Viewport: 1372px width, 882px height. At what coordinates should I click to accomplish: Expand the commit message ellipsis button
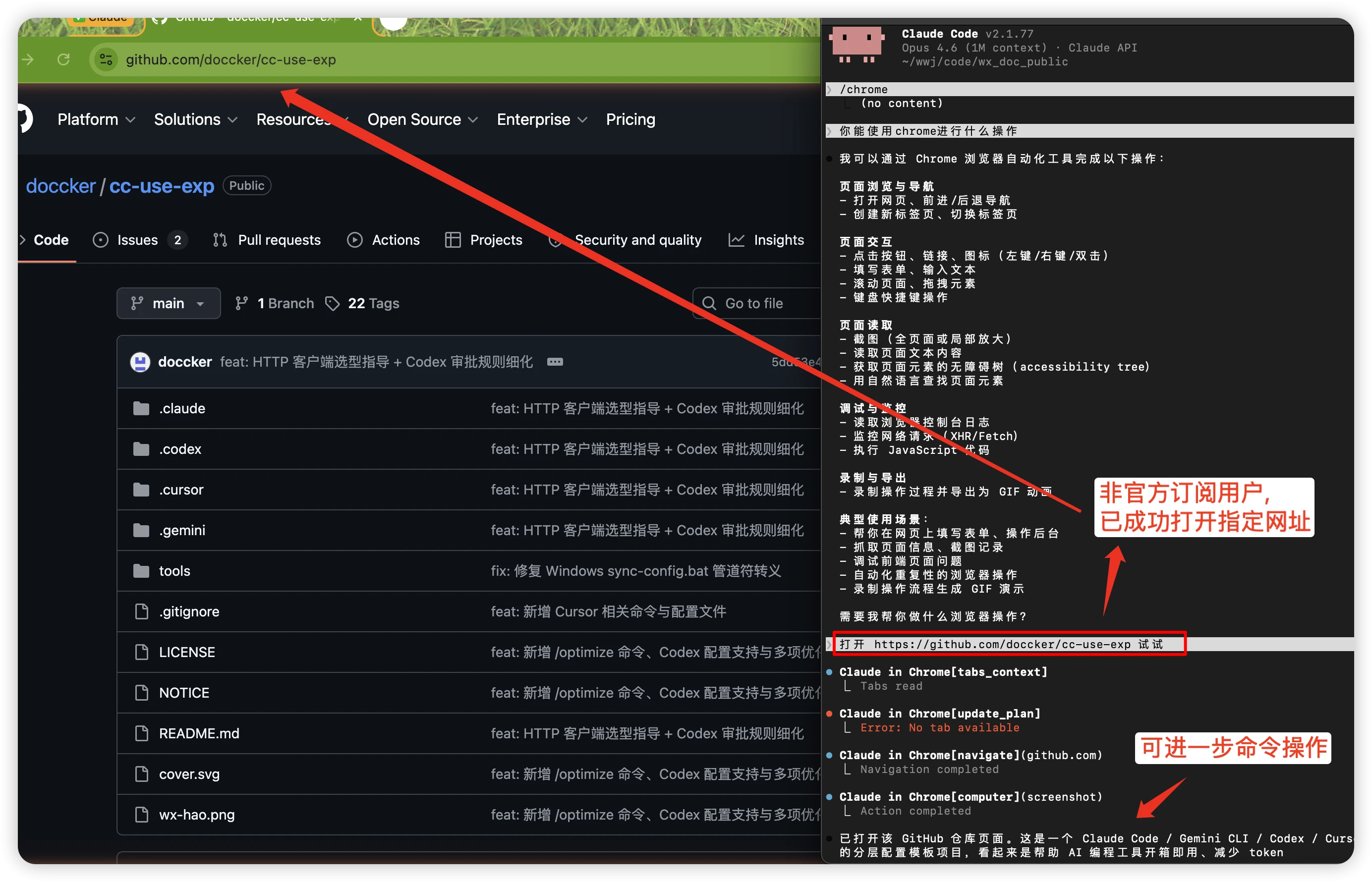555,362
